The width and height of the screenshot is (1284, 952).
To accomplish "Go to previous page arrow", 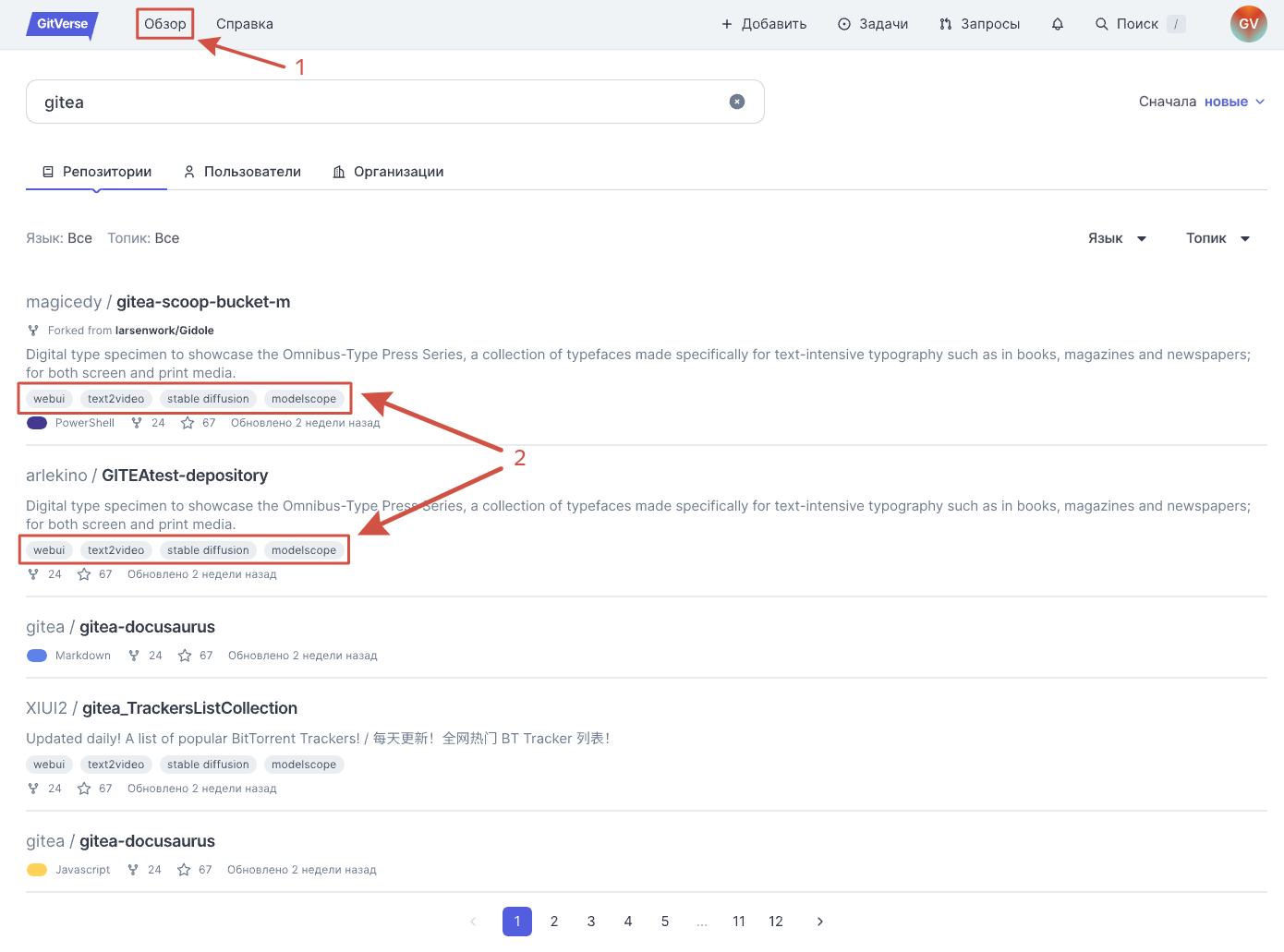I will (x=473, y=922).
